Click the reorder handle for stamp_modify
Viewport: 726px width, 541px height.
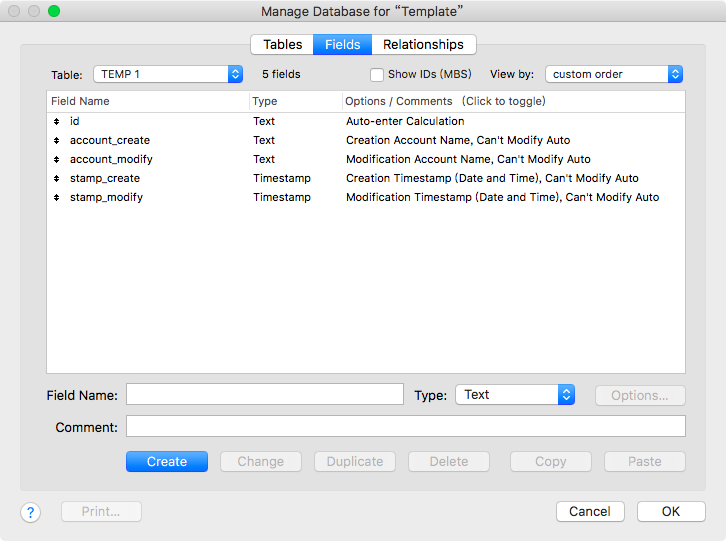click(56, 197)
